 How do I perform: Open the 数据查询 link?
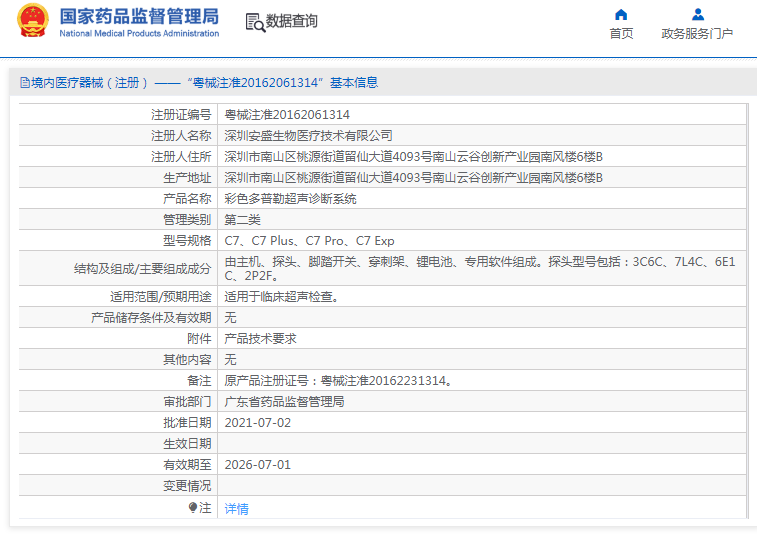click(x=291, y=21)
